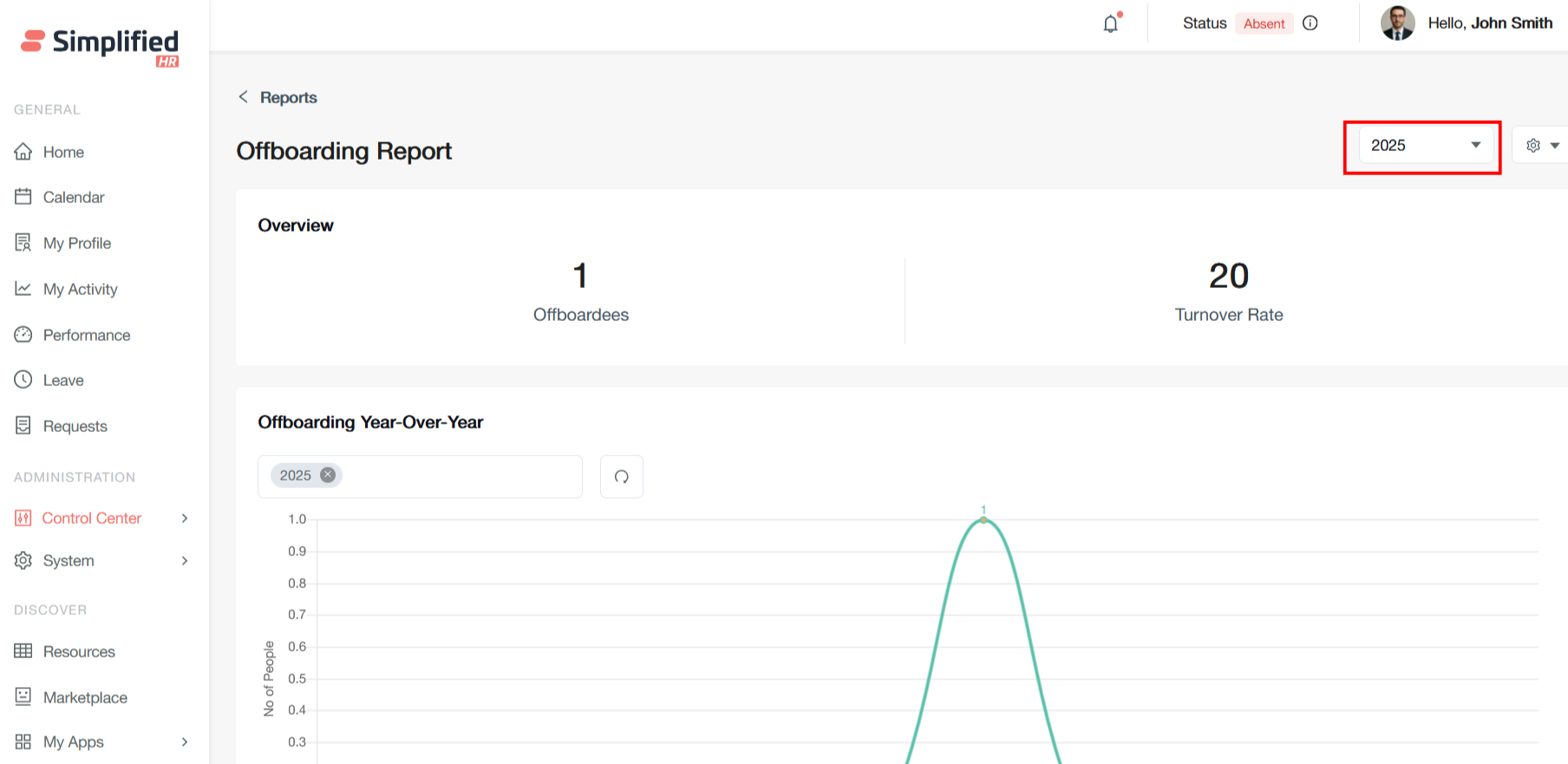The image size is (1568, 764).
Task: Click John Smith's profile avatar
Action: click(1397, 23)
